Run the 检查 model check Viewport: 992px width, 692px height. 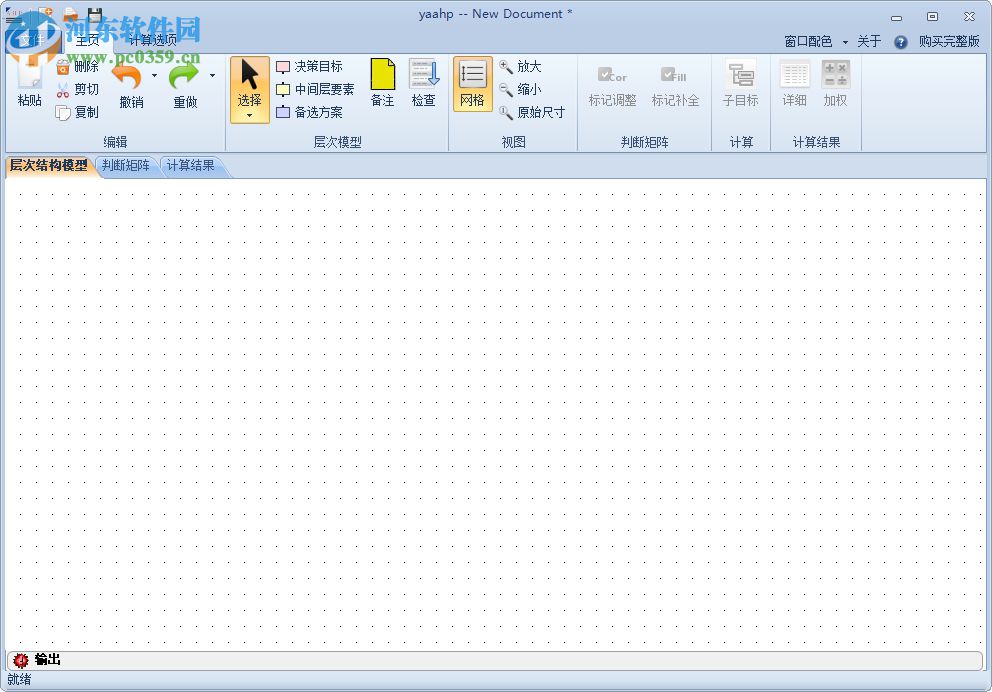pyautogui.click(x=423, y=84)
